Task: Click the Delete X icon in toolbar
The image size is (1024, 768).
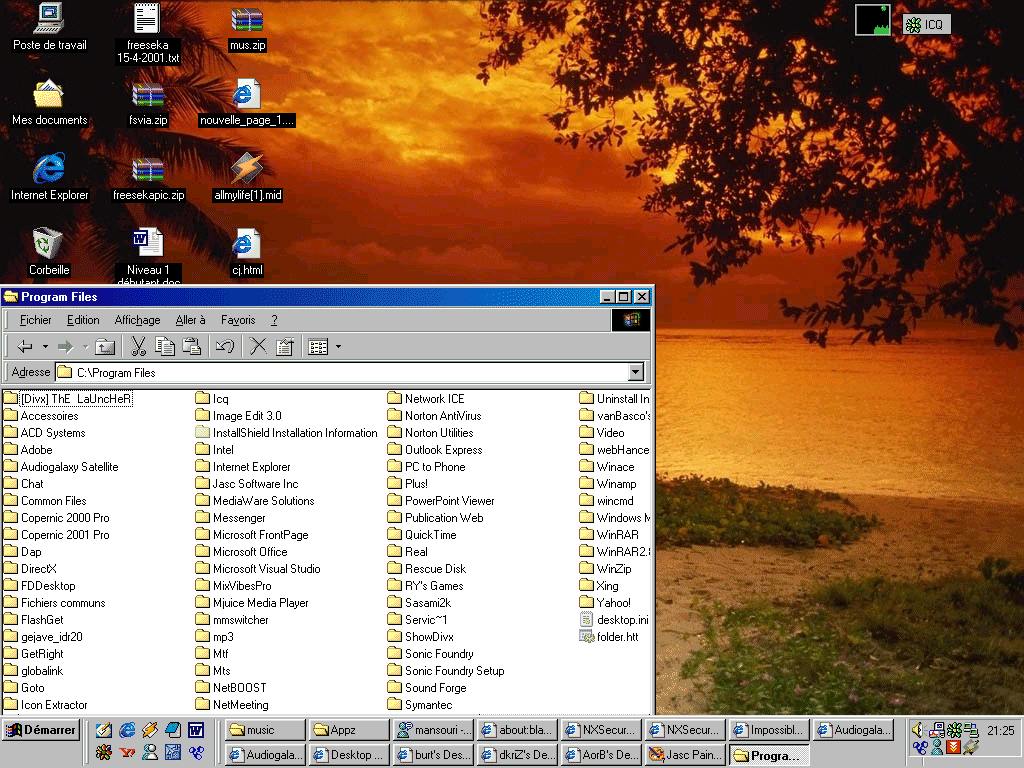Action: click(x=258, y=347)
